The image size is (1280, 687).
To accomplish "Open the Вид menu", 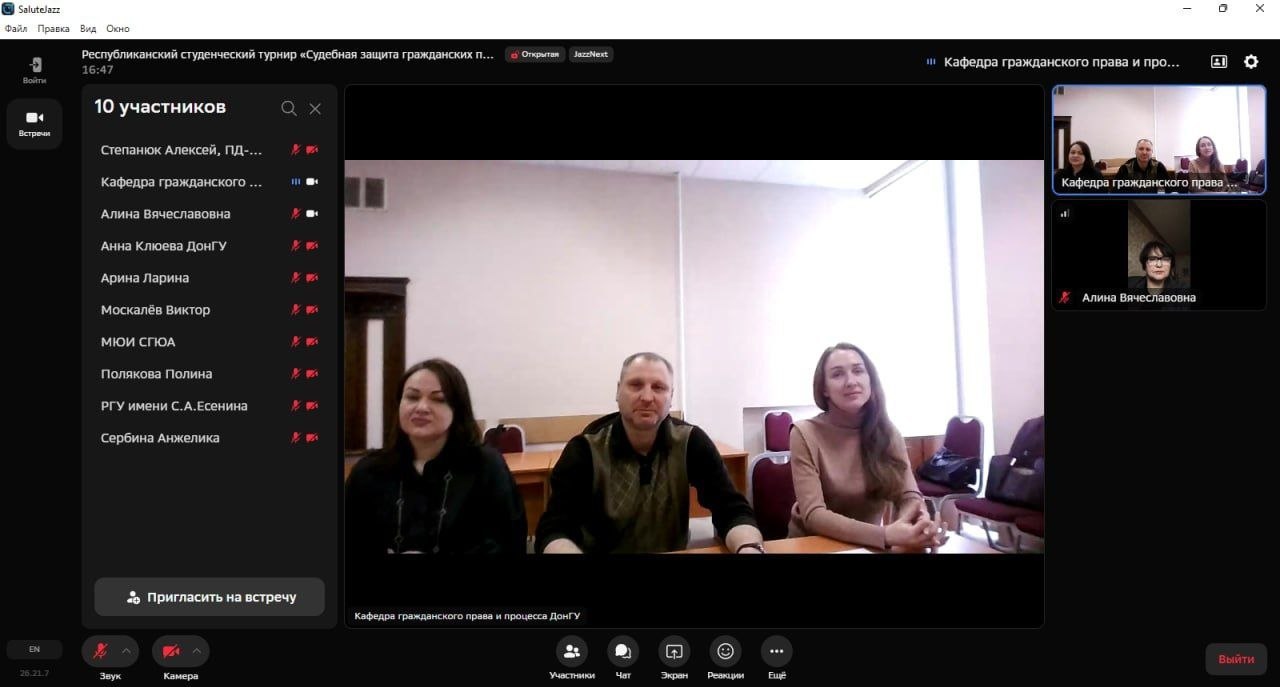I will 88,29.
